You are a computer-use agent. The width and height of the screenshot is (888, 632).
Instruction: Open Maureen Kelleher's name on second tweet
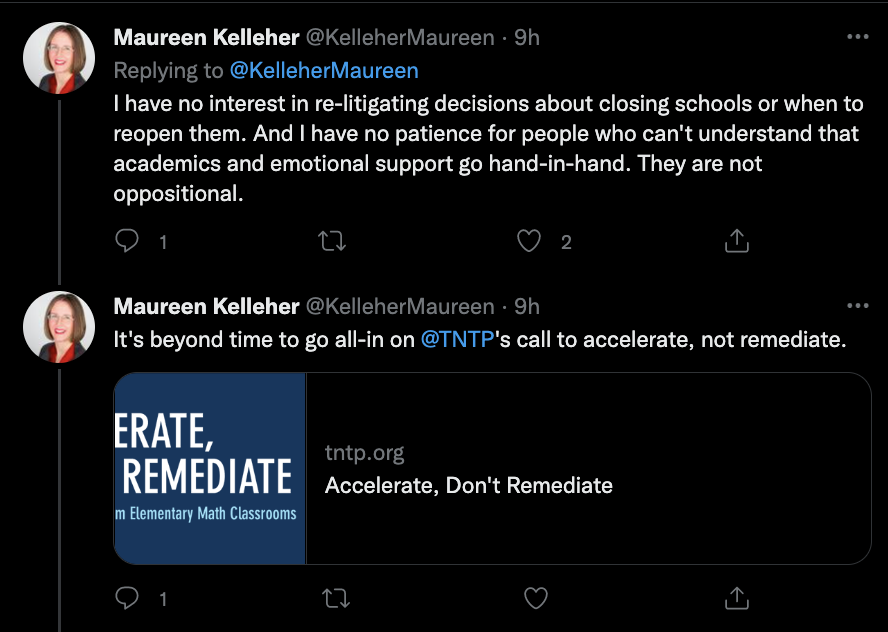pyautogui.click(x=206, y=306)
